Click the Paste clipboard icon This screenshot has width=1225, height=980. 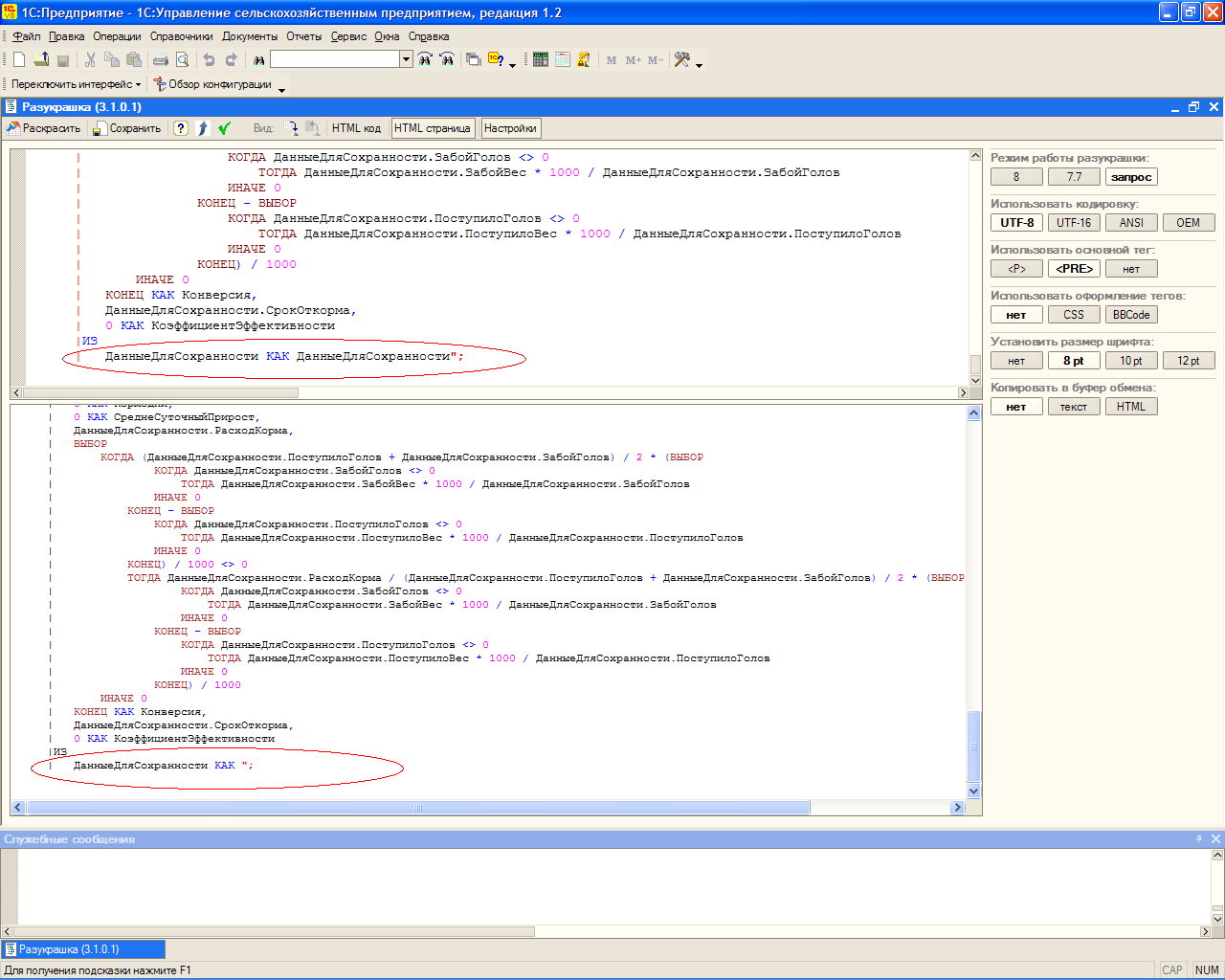[134, 59]
